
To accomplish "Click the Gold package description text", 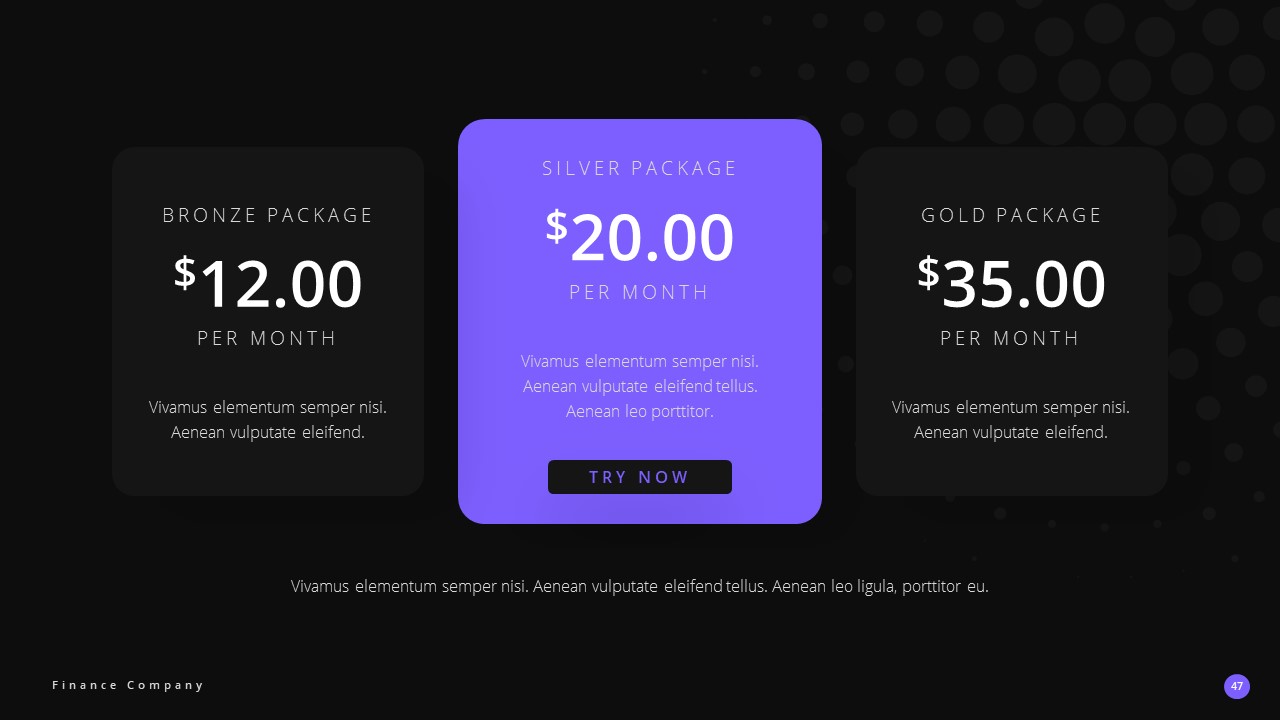I will tap(1011, 420).
